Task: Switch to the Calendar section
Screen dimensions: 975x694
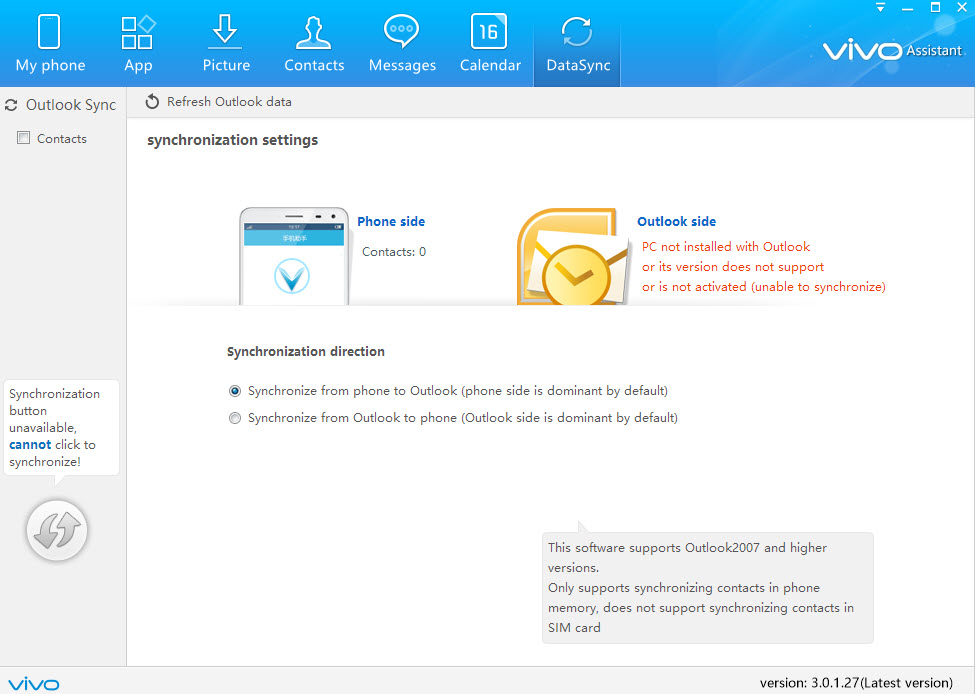Action: tap(490, 44)
